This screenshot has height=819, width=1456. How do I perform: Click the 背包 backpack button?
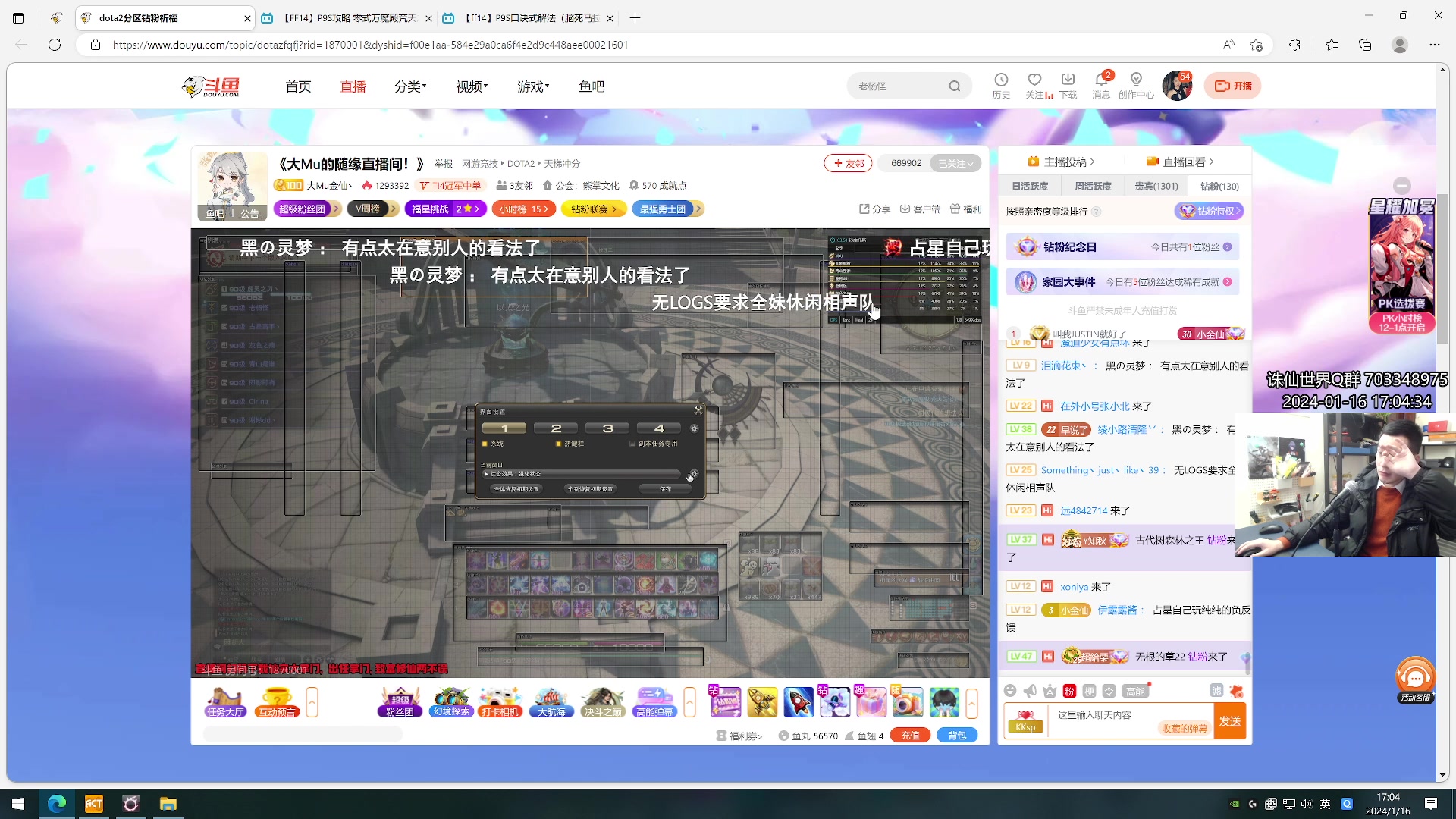957,736
